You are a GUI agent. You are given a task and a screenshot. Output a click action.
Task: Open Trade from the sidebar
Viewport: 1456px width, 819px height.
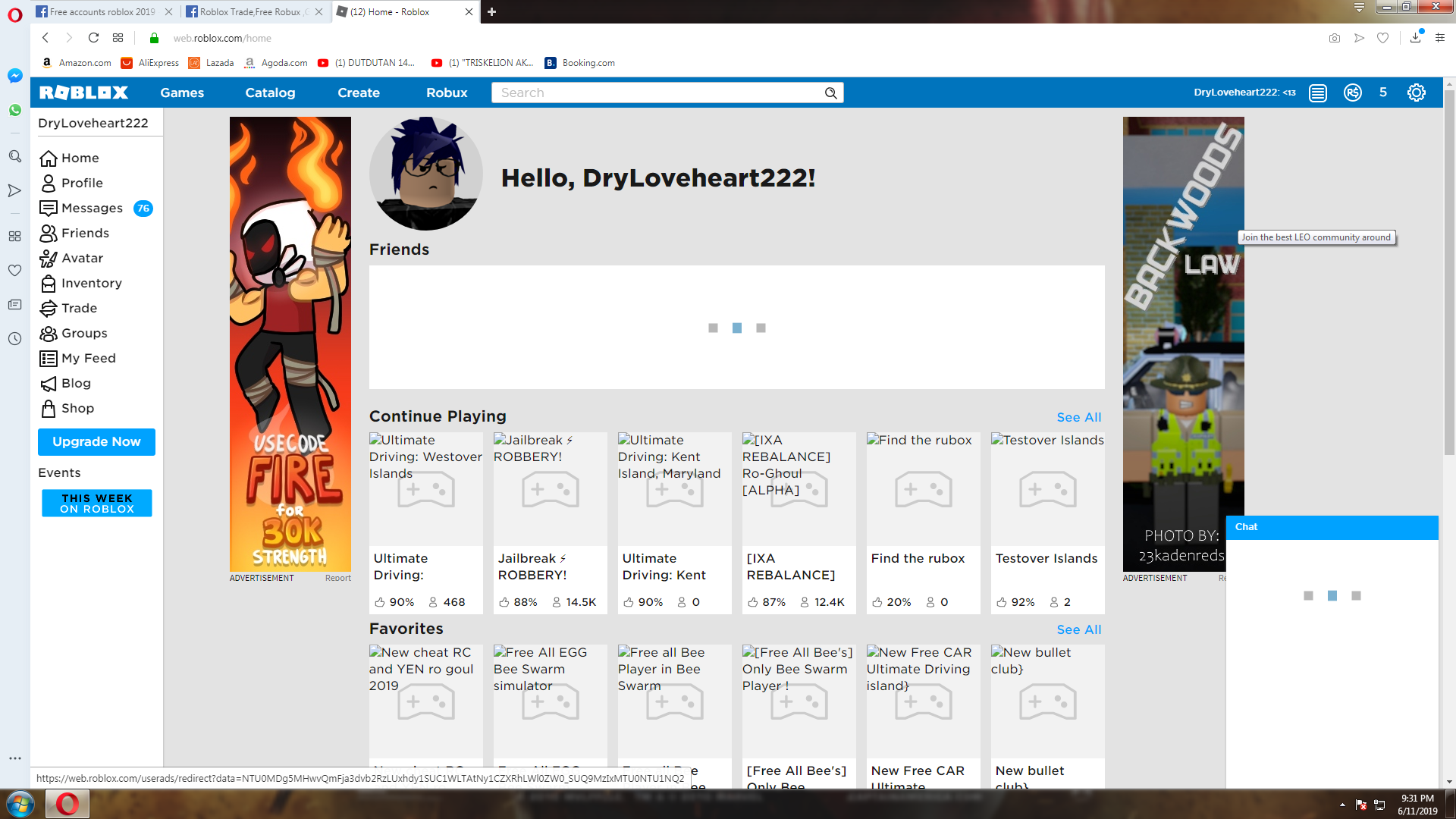pyautogui.click(x=68, y=308)
